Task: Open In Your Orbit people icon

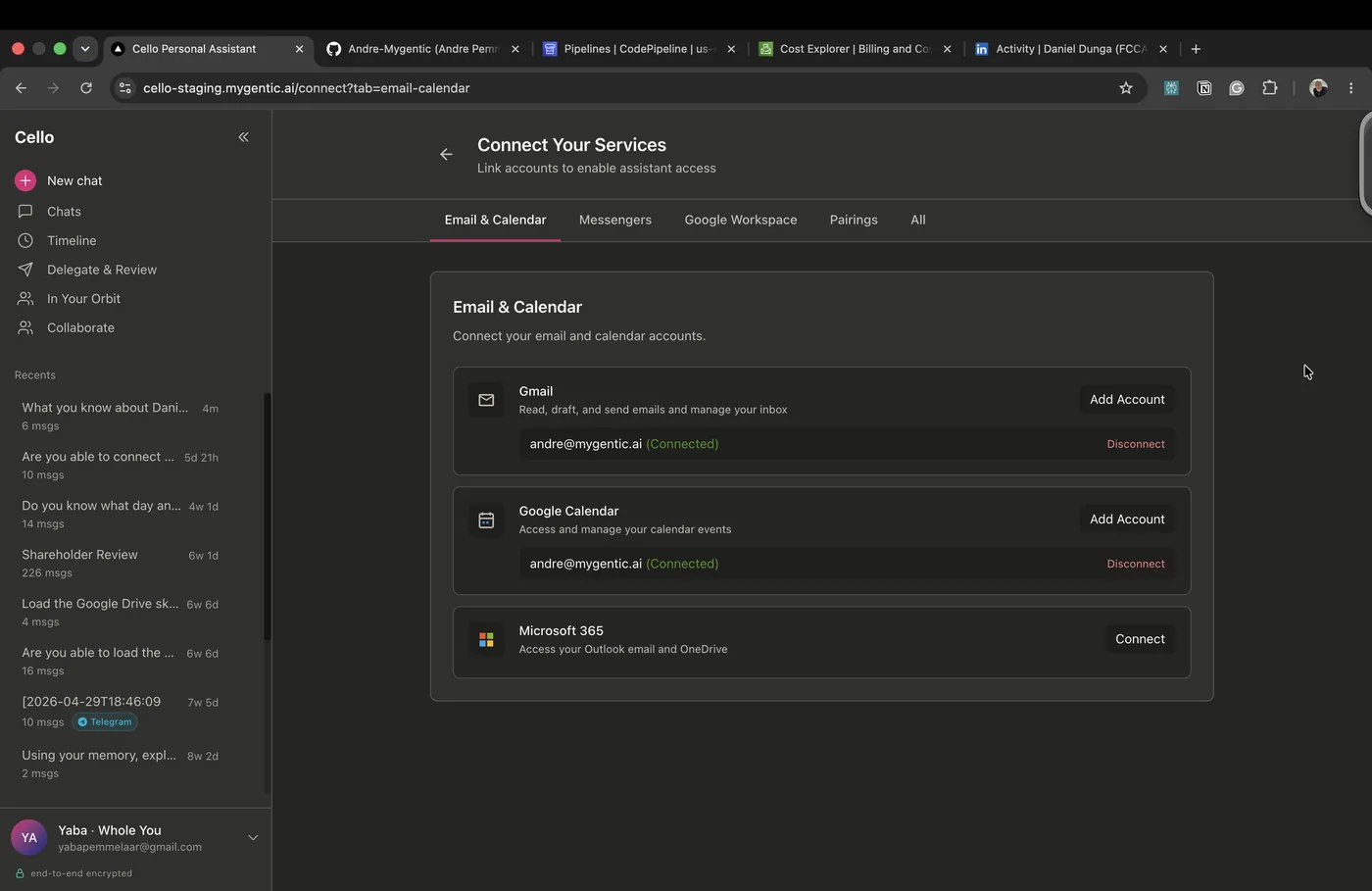Action: point(25,299)
